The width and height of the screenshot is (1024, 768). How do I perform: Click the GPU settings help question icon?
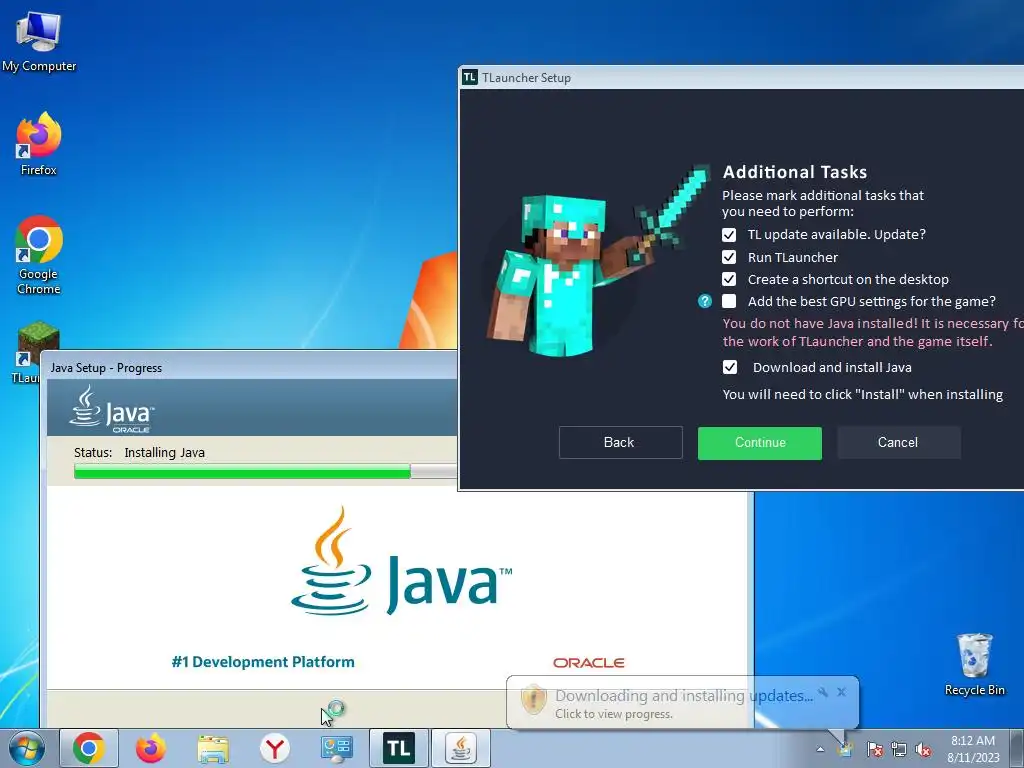coord(705,301)
